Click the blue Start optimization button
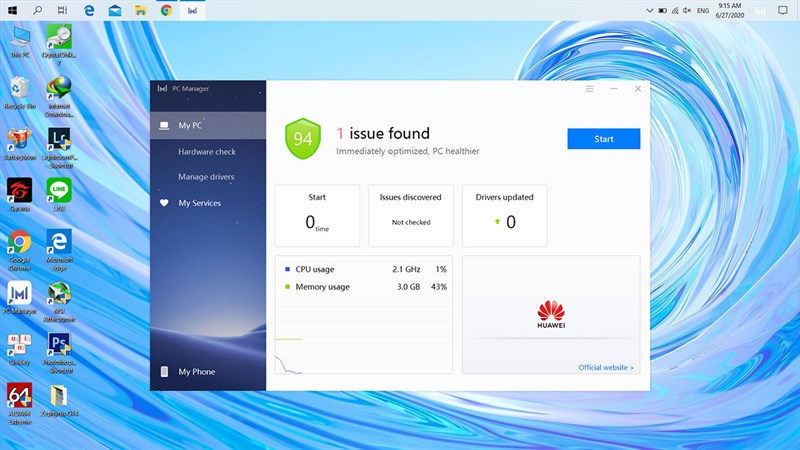 tap(604, 139)
